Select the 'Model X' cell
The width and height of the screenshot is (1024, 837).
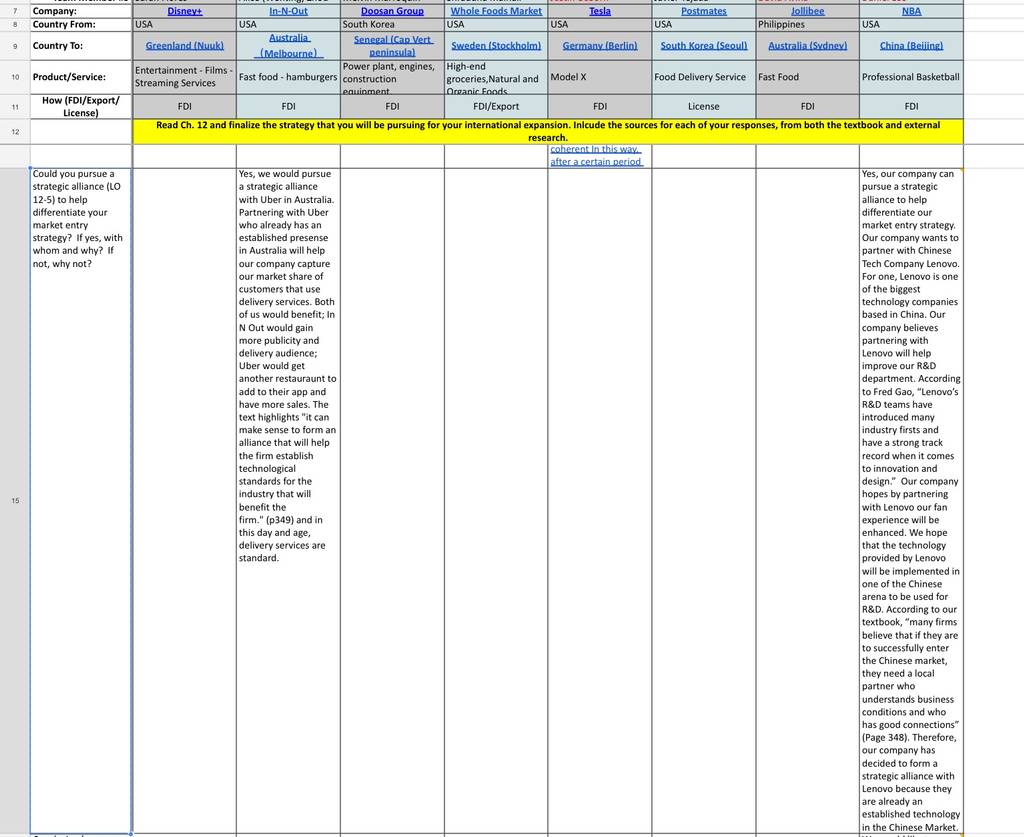pyautogui.click(x=600, y=77)
